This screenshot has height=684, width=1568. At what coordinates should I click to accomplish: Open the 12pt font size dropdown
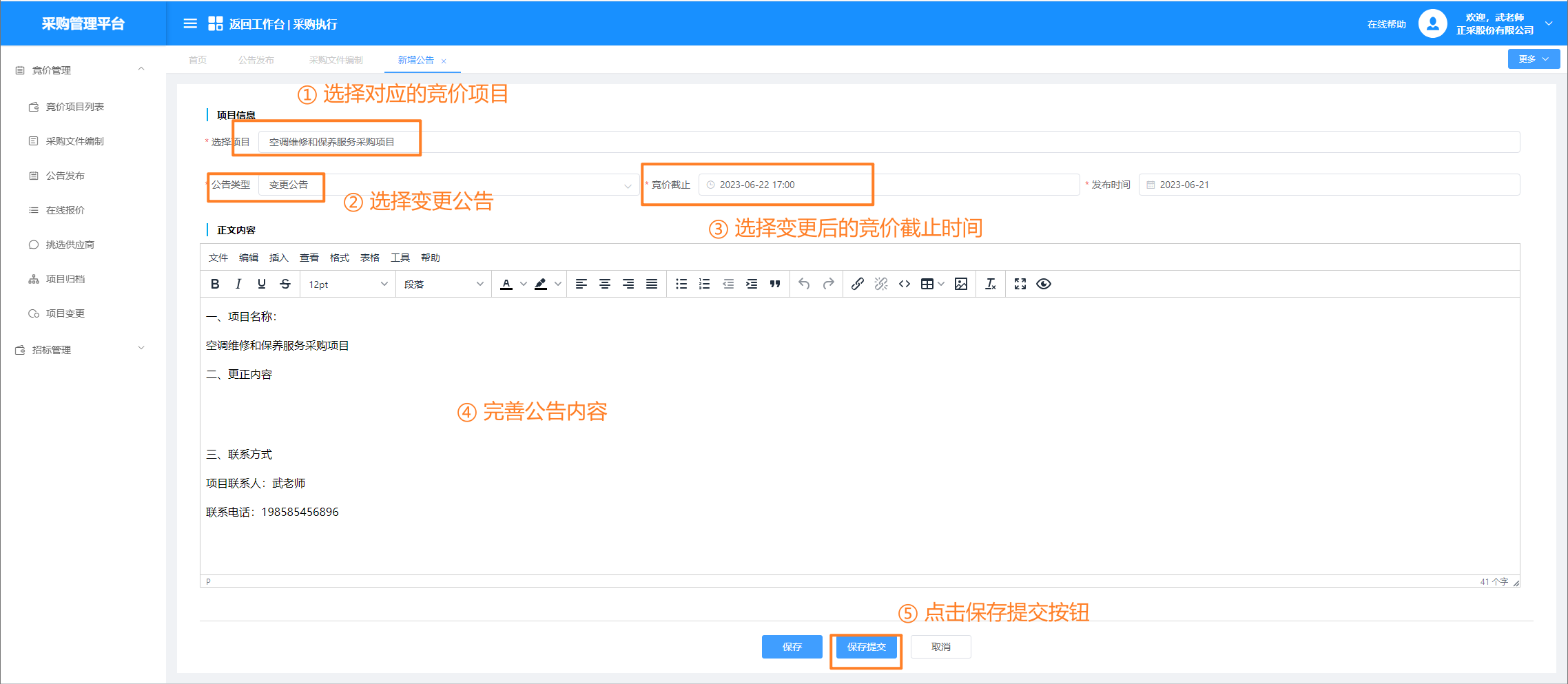point(348,284)
